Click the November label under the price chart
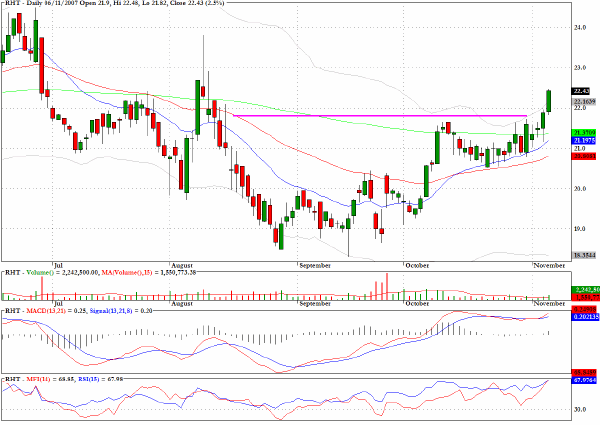Screen dimensions: 600x425 pyautogui.click(x=549, y=265)
